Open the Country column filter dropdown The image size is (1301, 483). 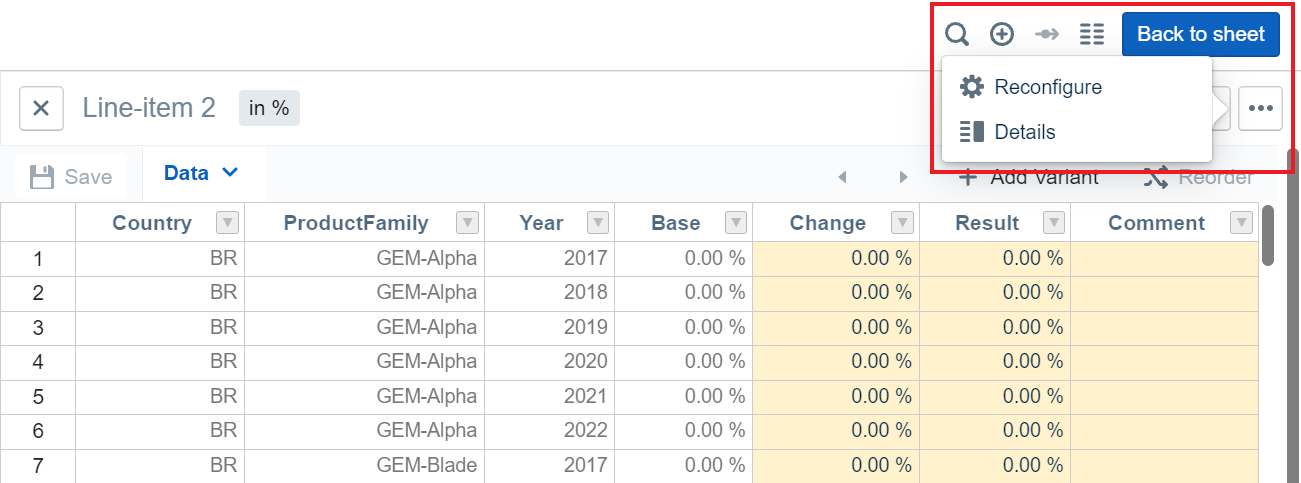(227, 223)
